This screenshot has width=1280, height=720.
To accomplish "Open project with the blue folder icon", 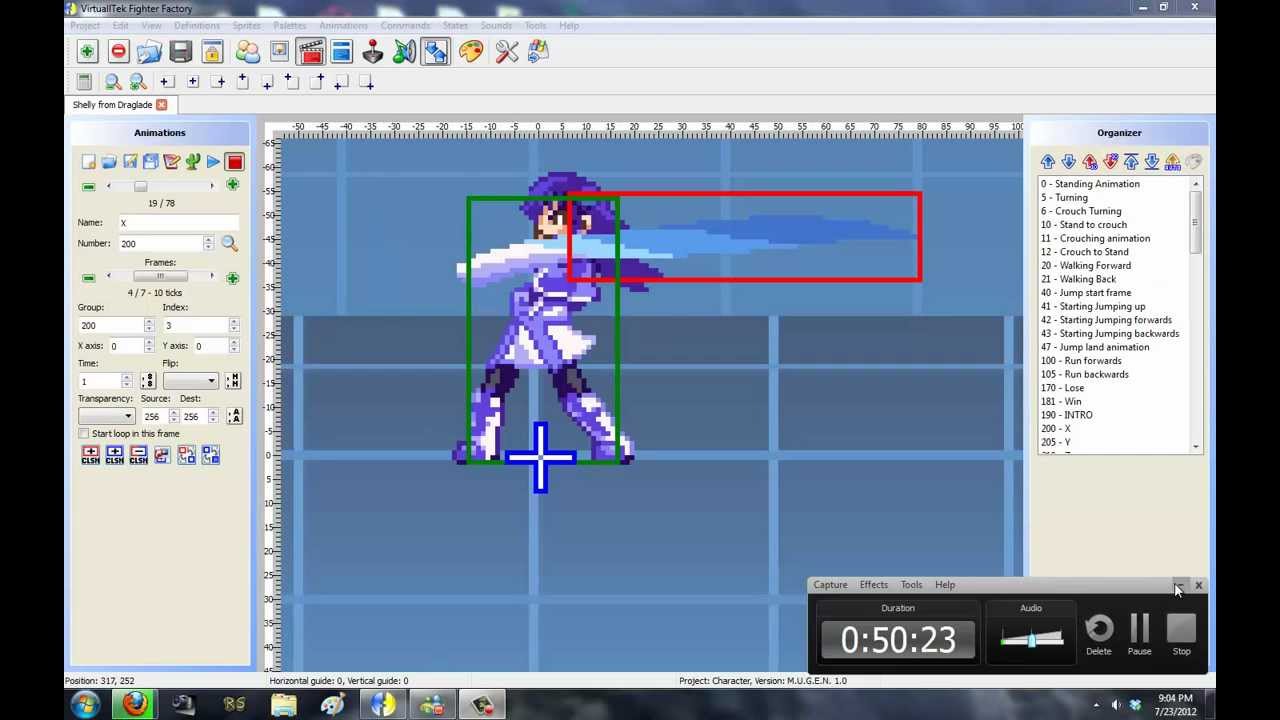I will pos(149,51).
